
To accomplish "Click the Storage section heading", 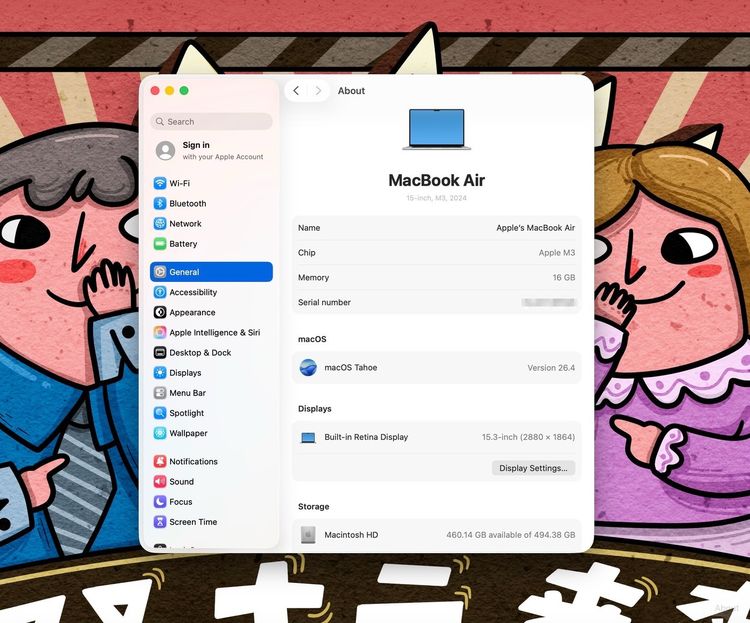I will click(313, 506).
